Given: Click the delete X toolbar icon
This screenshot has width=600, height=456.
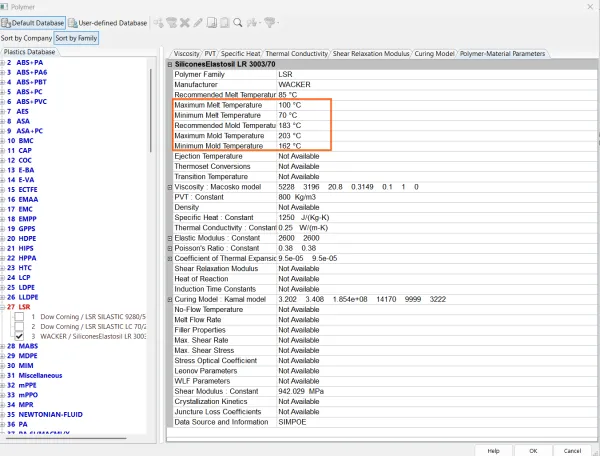Looking at the screenshot, I should pos(185,23).
